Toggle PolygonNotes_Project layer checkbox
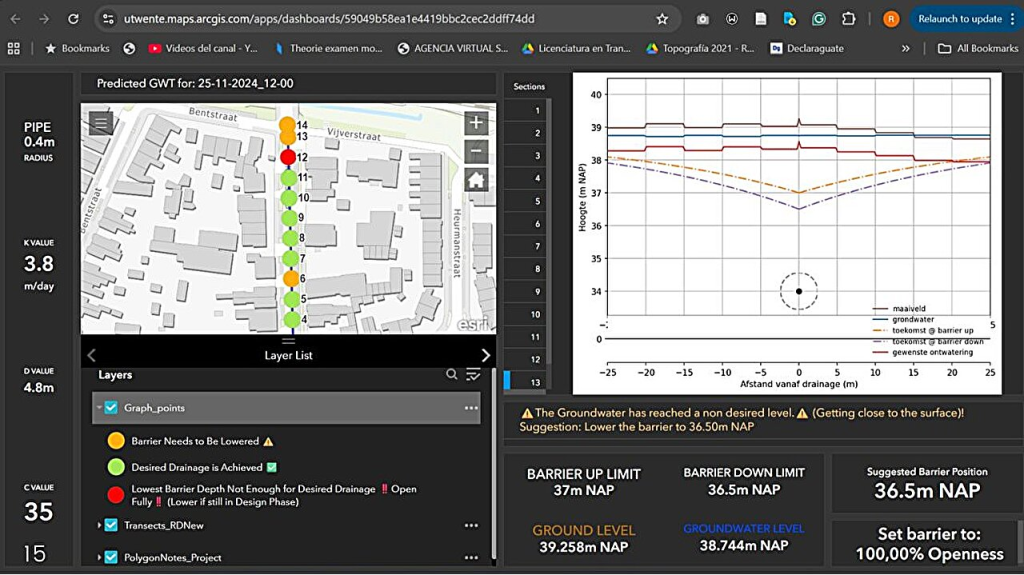 111,557
